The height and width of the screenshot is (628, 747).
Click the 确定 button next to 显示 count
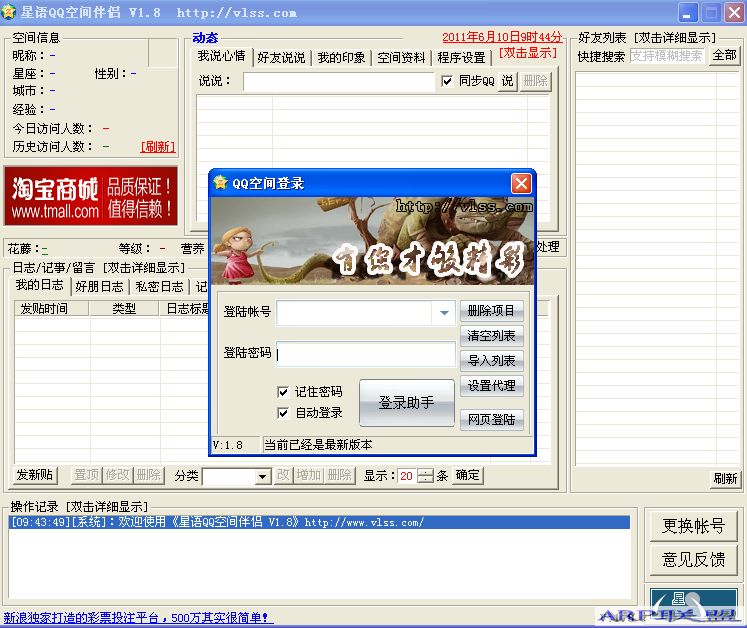(467, 475)
